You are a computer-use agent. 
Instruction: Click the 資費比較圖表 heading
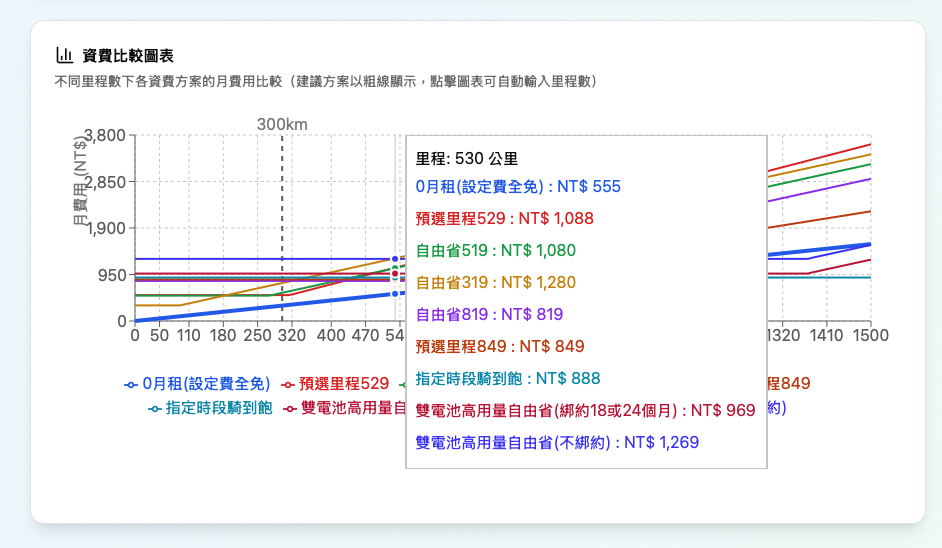pos(128,56)
